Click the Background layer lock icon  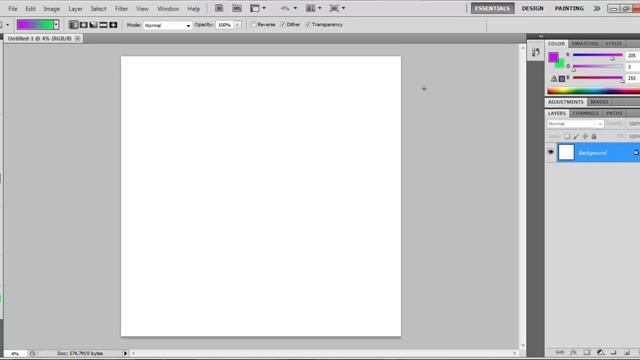[x=636, y=152]
